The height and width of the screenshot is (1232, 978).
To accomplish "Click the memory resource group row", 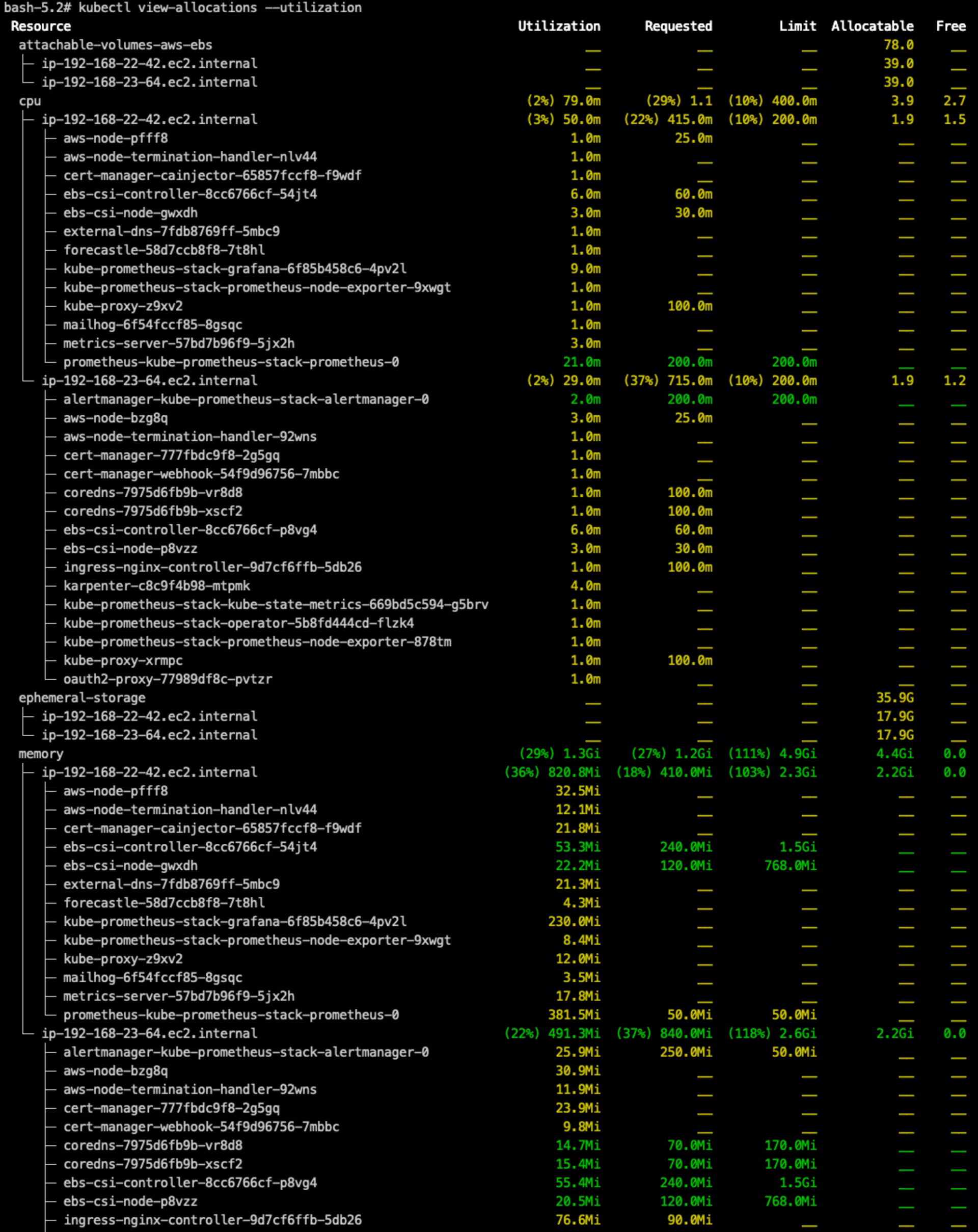I will pyautogui.click(x=41, y=754).
